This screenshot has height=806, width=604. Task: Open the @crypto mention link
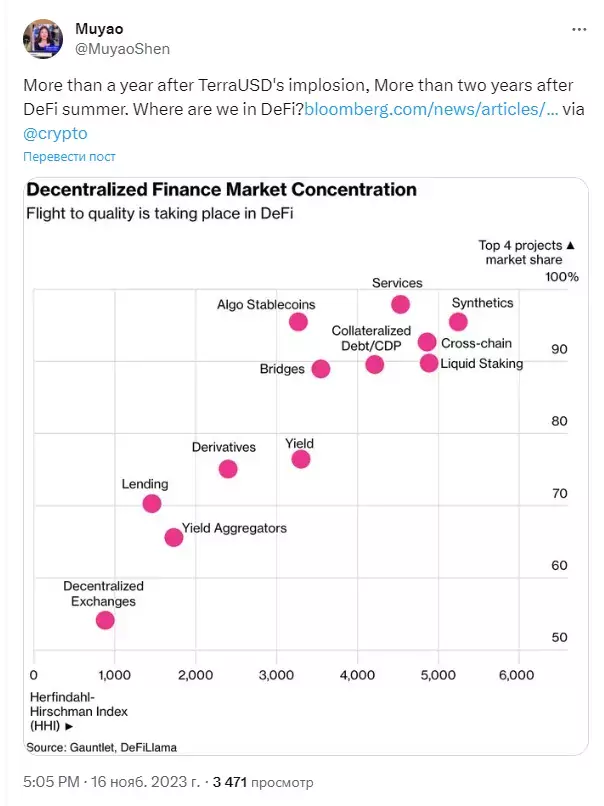[x=56, y=133]
